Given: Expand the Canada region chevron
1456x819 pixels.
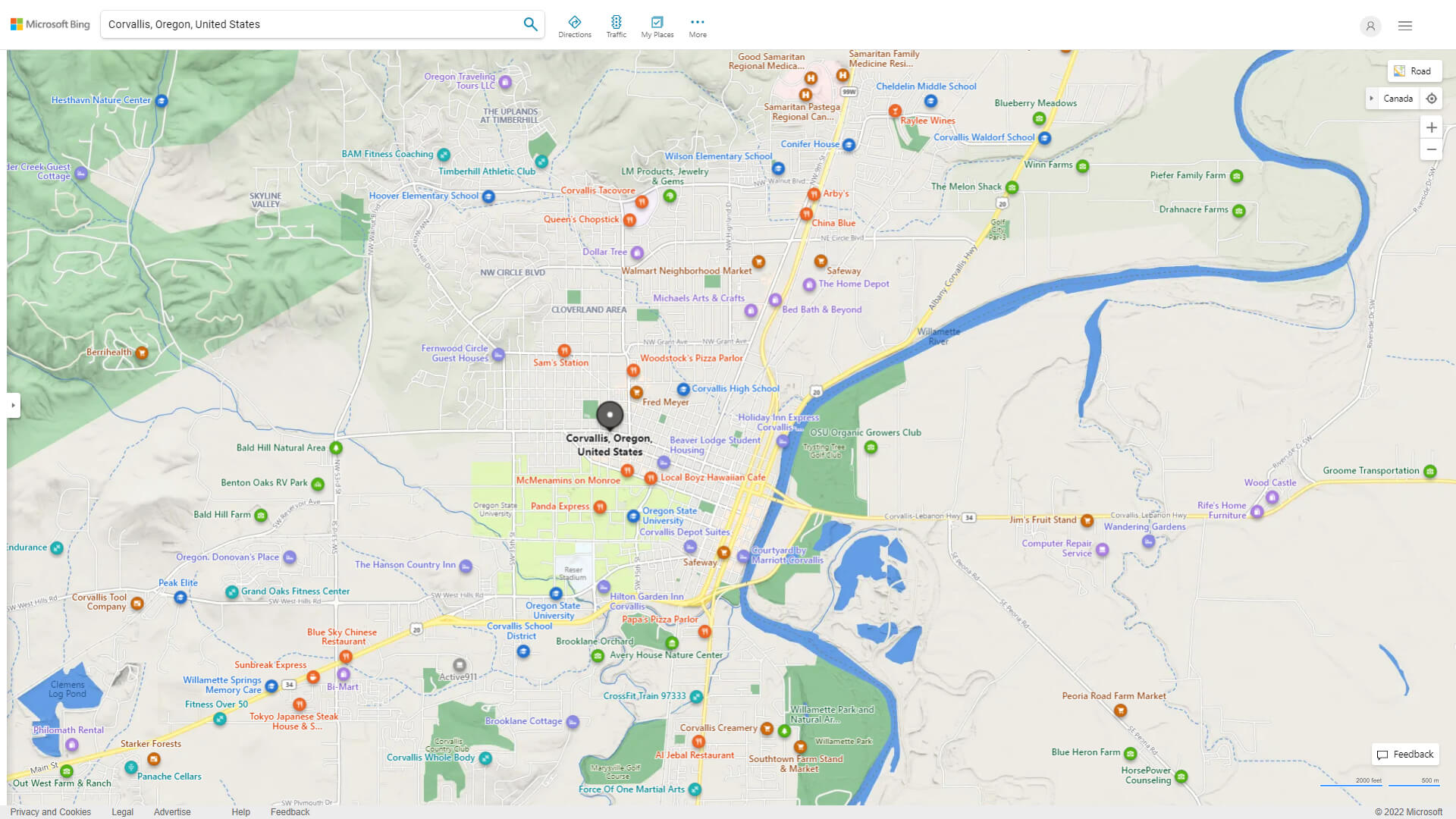Looking at the screenshot, I should pos(1373,99).
